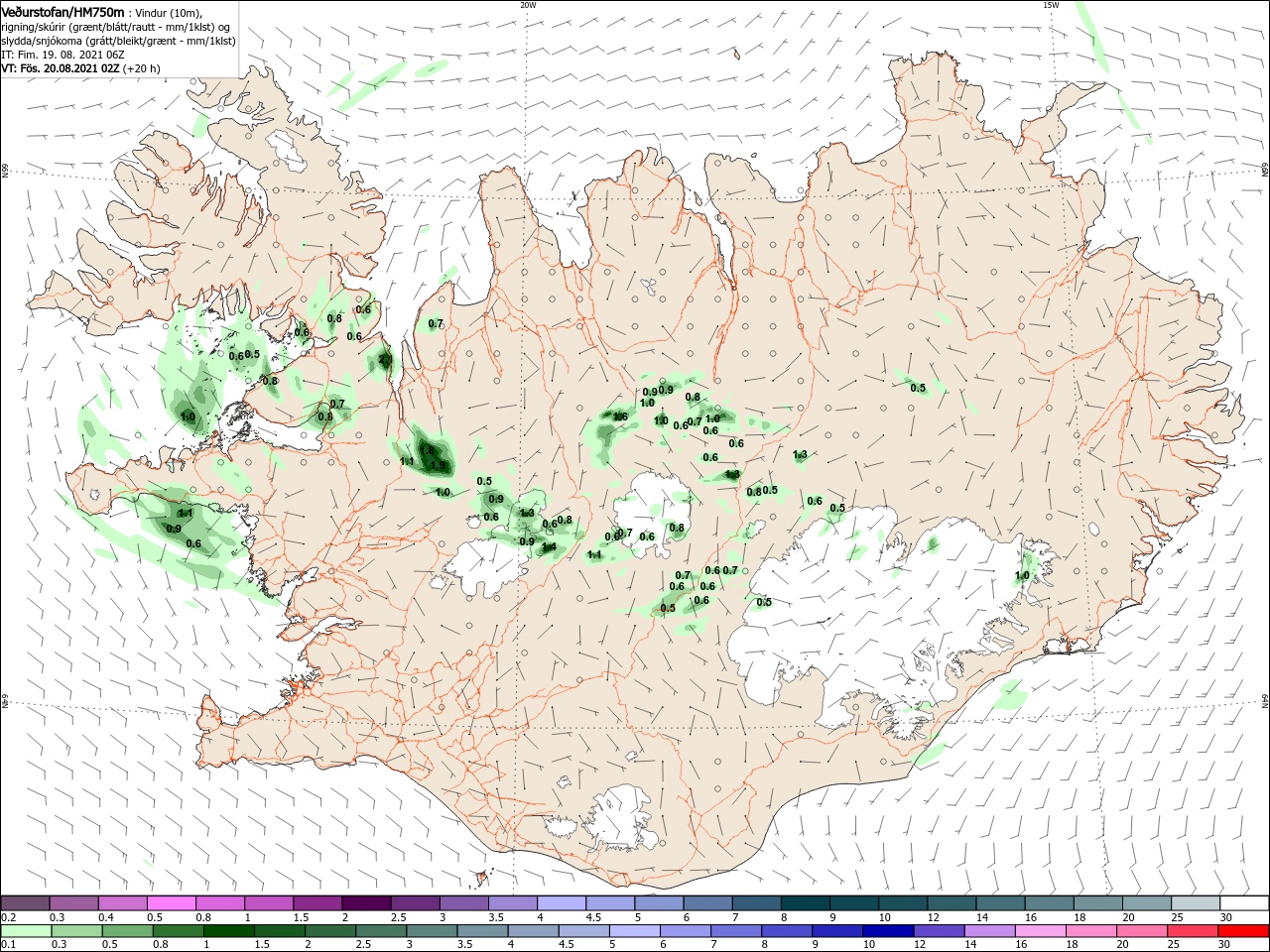
Task: Click the magenta 1.5 snow legend swatch
Action: (317, 903)
